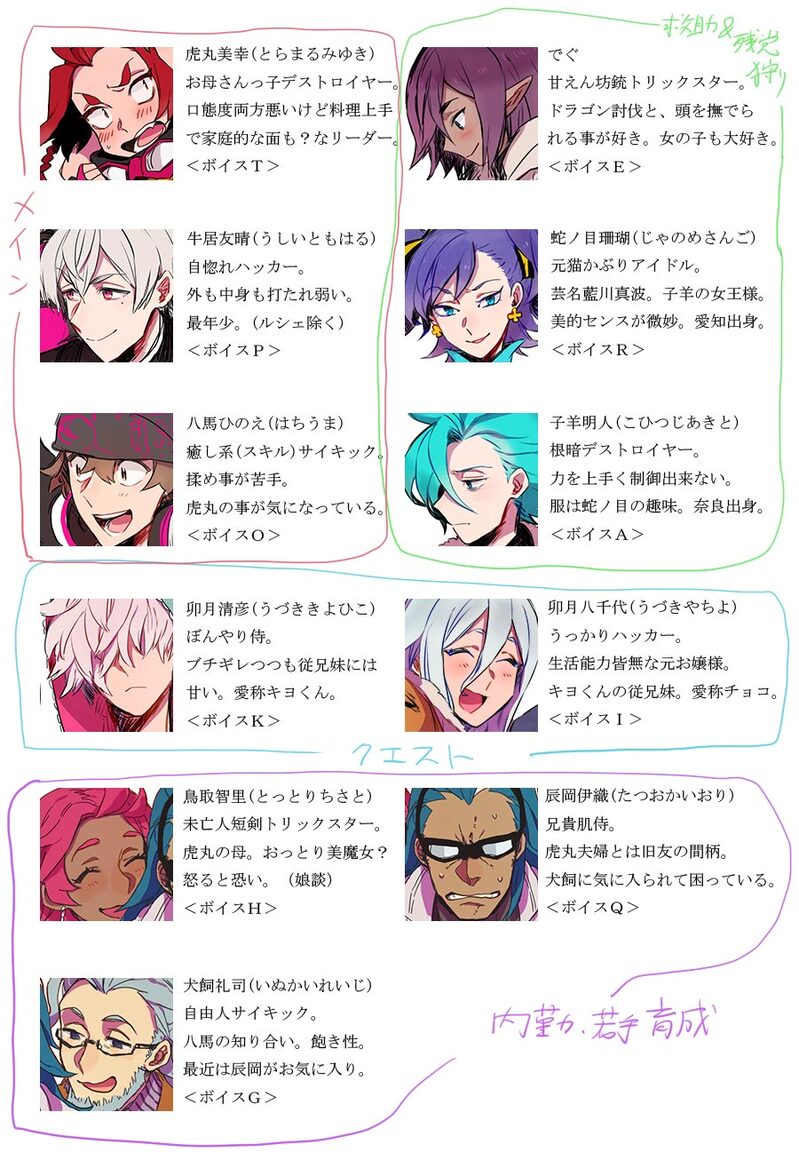The image size is (799, 1168).
Task: Click the white-haired 牛居友晴 portrait
Action: (x=106, y=296)
